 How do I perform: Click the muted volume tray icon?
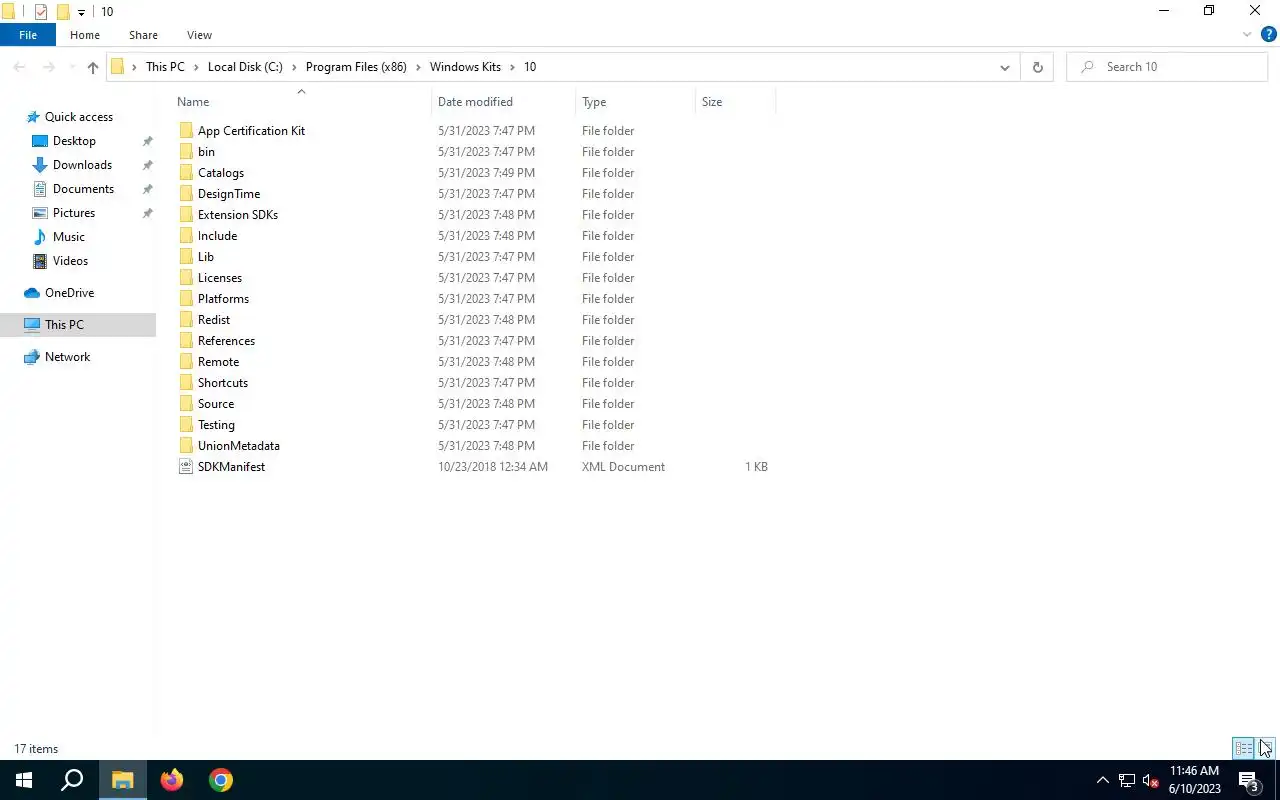click(x=1150, y=781)
